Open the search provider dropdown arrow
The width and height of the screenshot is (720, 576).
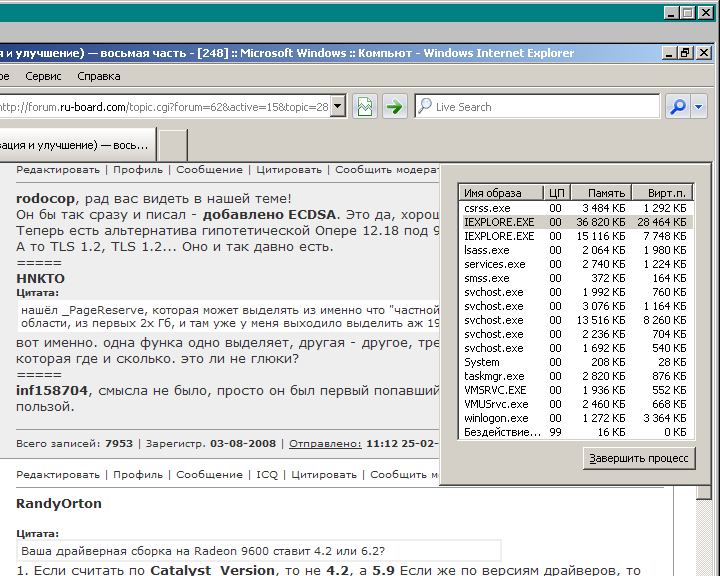pyautogui.click(x=699, y=107)
